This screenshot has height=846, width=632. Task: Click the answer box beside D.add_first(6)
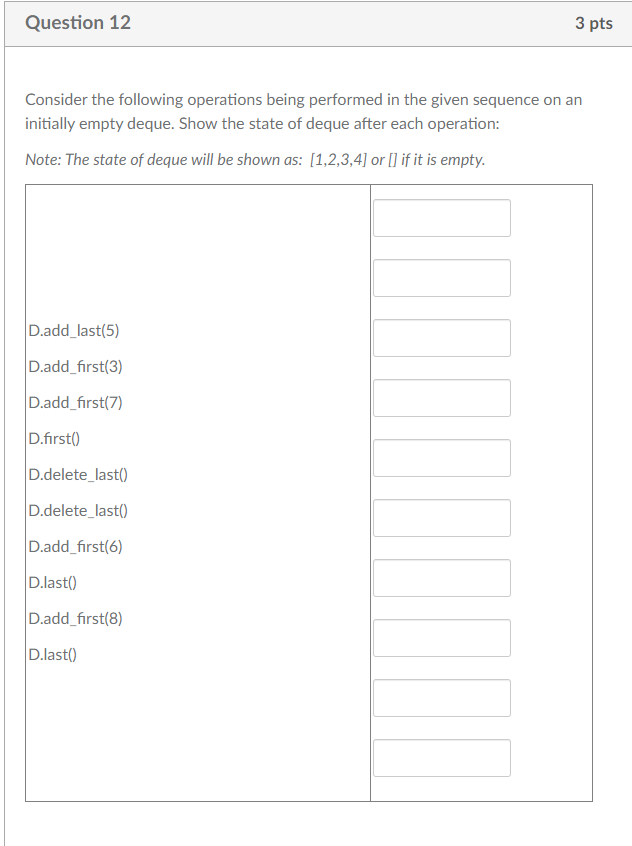(x=441, y=578)
